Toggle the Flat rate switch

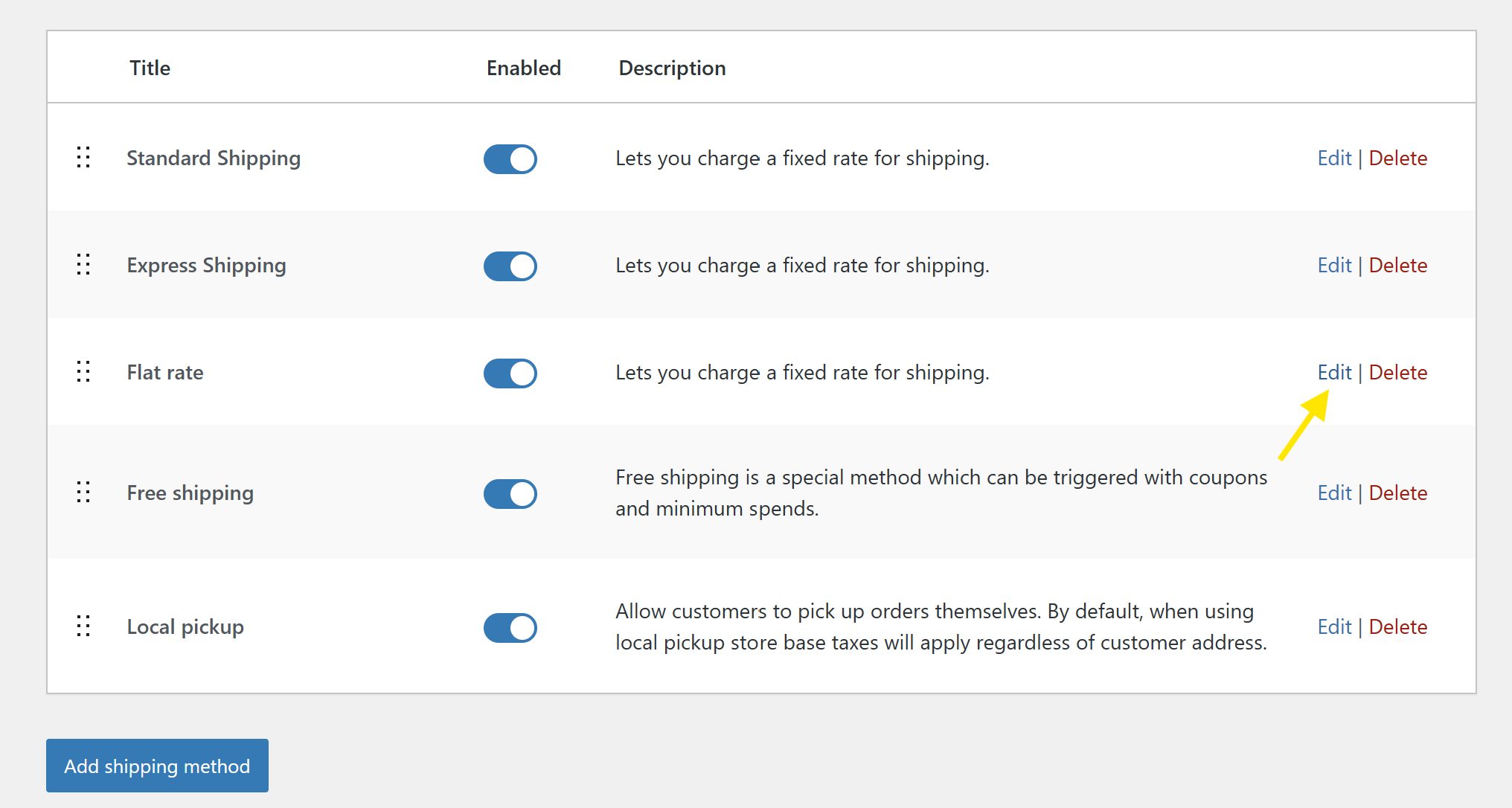[x=510, y=373]
